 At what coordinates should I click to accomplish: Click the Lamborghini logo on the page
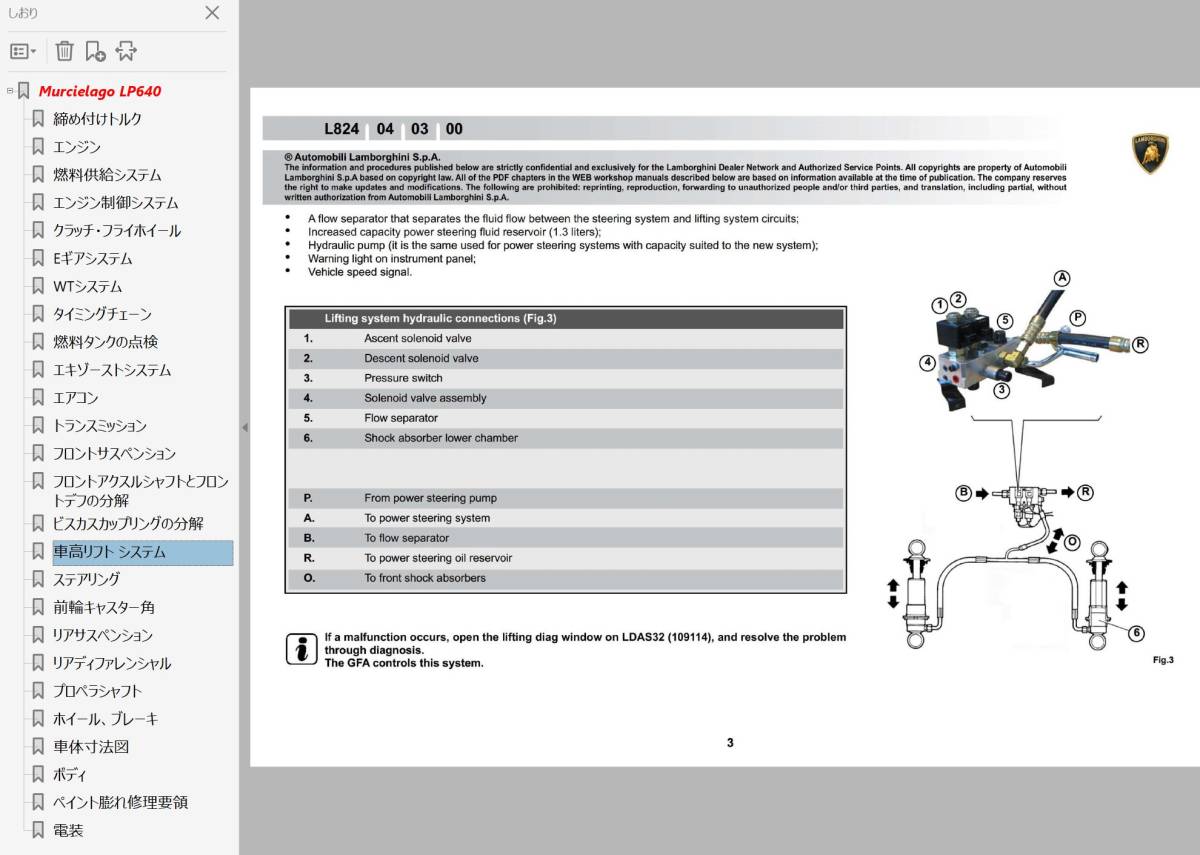(x=1150, y=153)
